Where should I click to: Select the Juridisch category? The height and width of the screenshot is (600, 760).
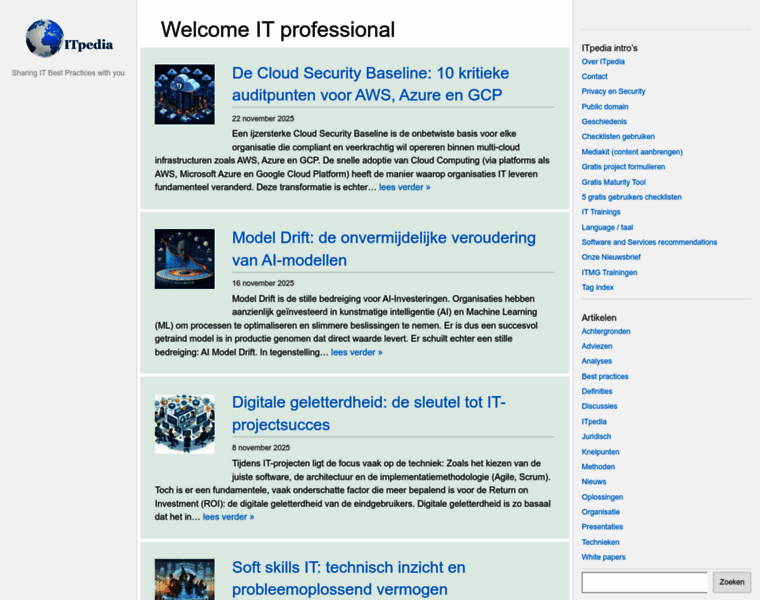(x=596, y=437)
